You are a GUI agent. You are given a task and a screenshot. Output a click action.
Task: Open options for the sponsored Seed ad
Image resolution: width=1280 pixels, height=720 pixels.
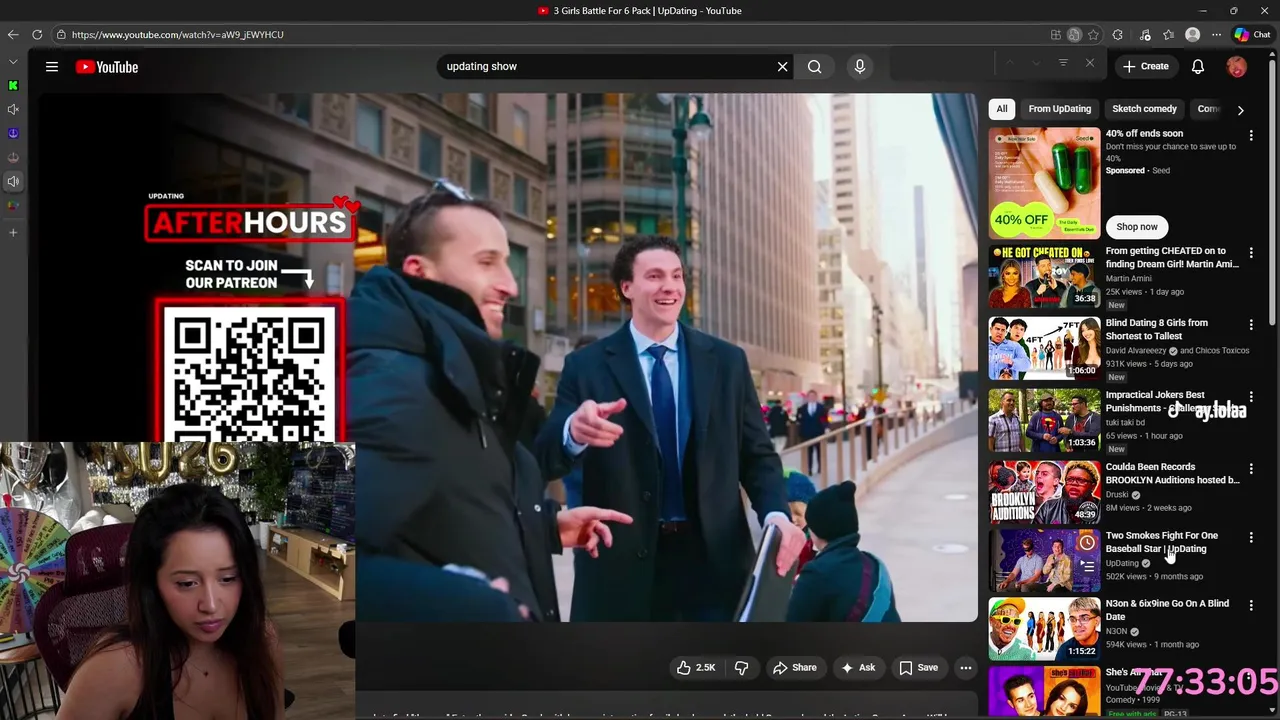point(1251,135)
